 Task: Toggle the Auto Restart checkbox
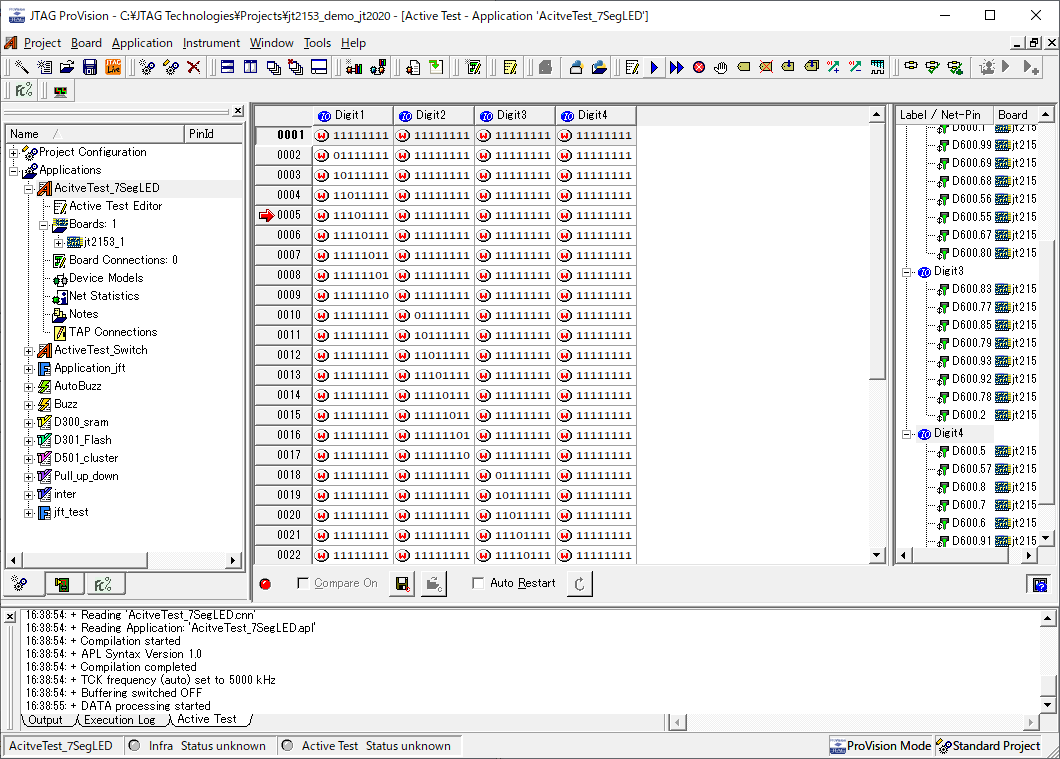478,583
